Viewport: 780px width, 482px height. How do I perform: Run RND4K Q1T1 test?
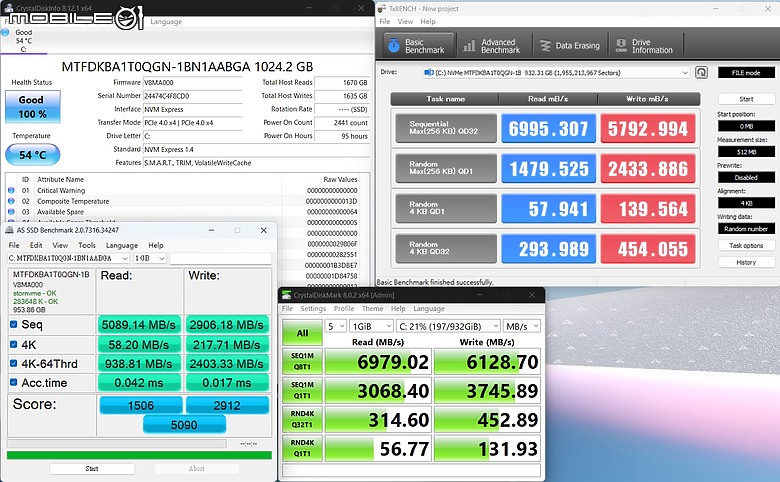(x=302, y=448)
